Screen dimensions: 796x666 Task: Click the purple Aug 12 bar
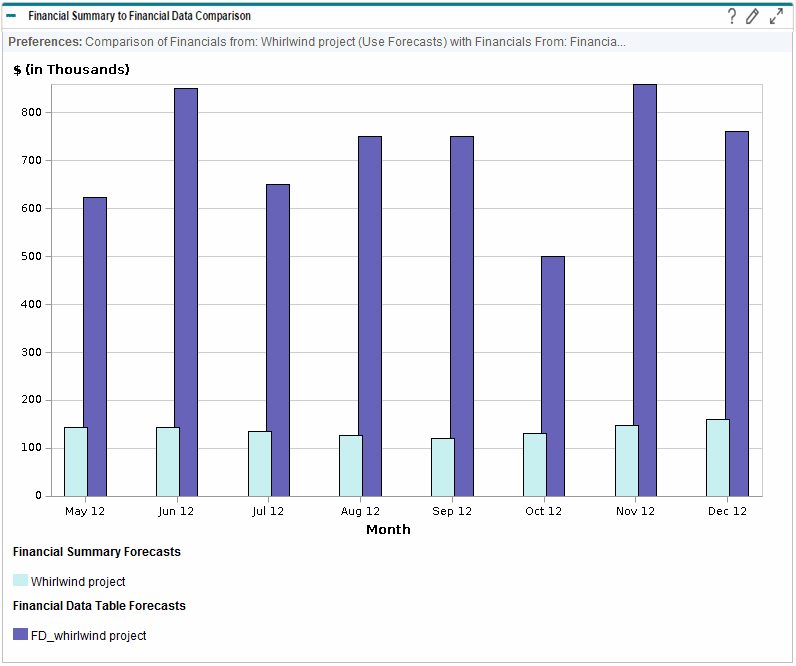[370, 315]
